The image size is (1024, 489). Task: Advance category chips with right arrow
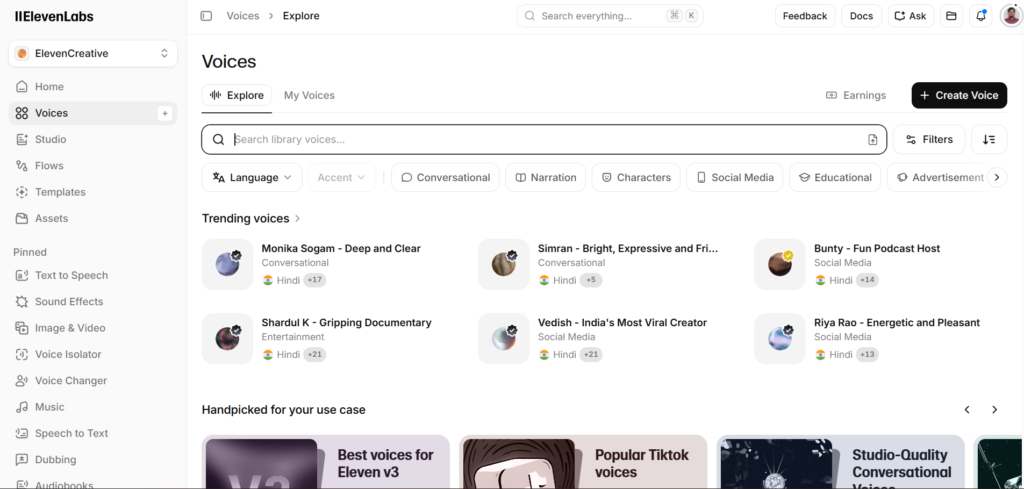click(997, 178)
